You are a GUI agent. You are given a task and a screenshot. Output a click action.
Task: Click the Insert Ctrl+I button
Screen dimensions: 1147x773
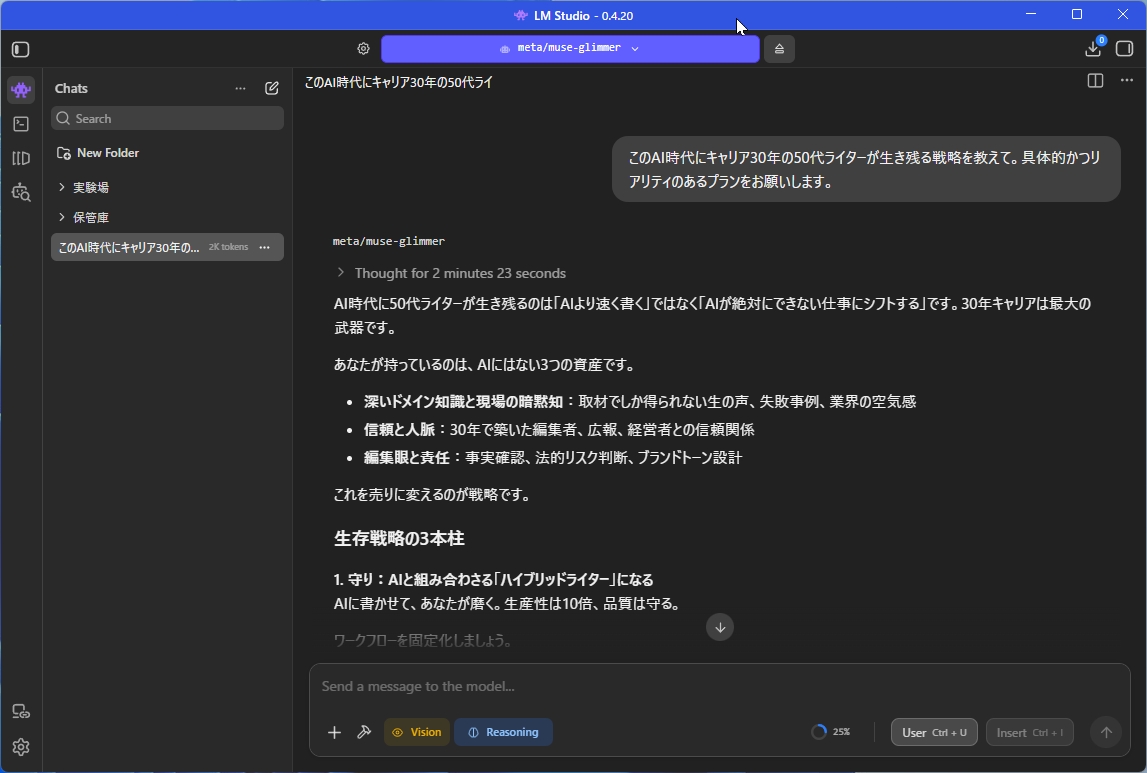point(1030,732)
